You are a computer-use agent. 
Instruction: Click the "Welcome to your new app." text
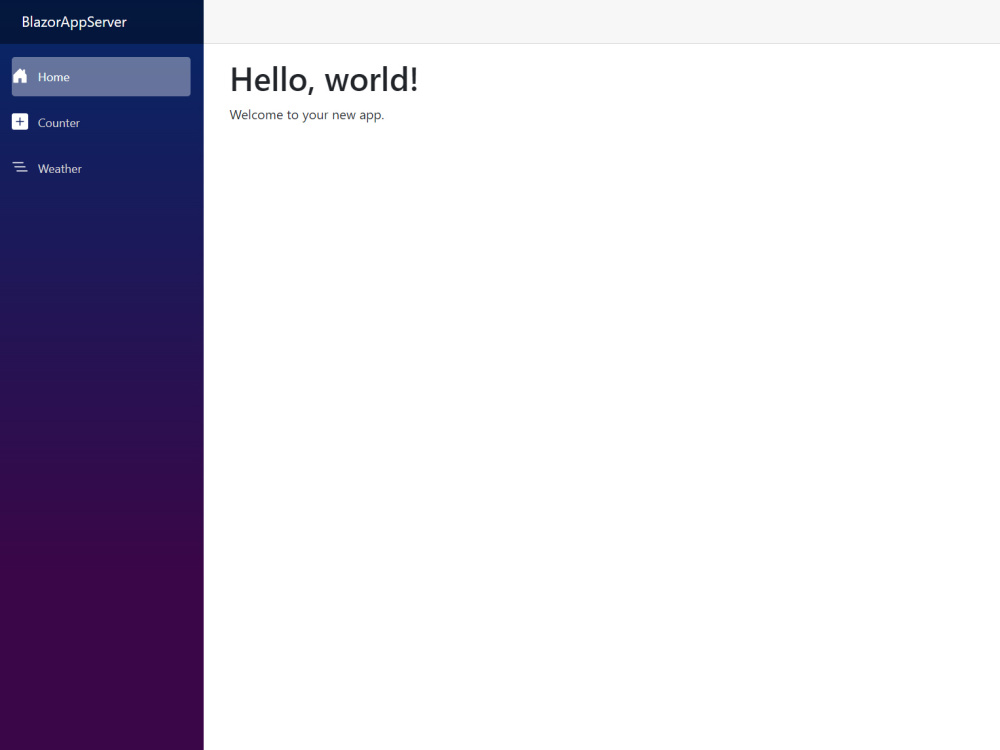click(x=307, y=115)
